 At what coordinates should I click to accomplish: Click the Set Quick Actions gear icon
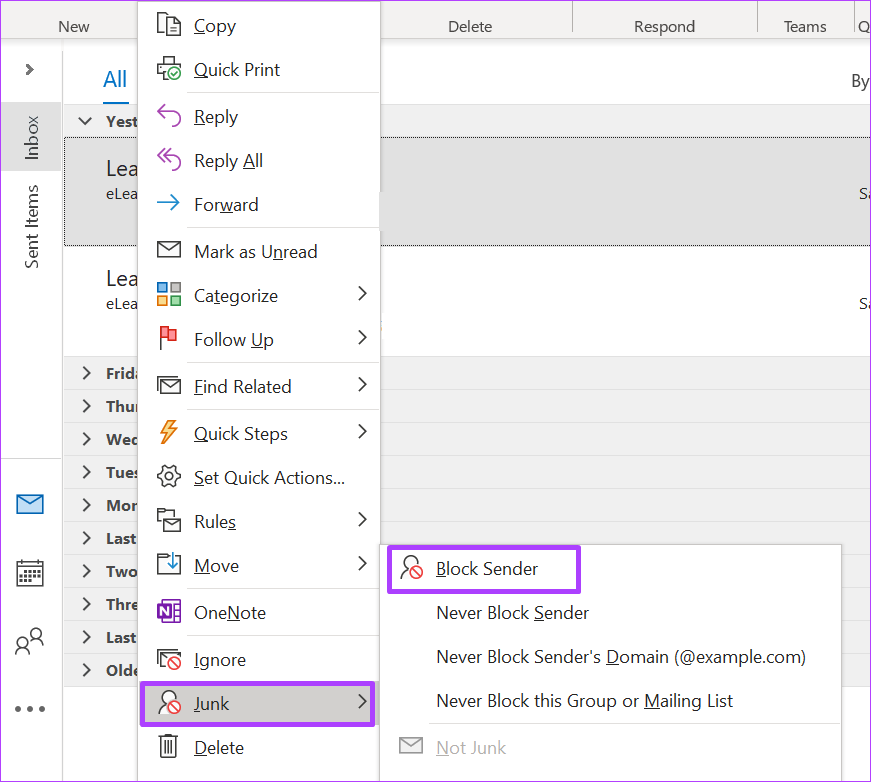pyautogui.click(x=168, y=477)
